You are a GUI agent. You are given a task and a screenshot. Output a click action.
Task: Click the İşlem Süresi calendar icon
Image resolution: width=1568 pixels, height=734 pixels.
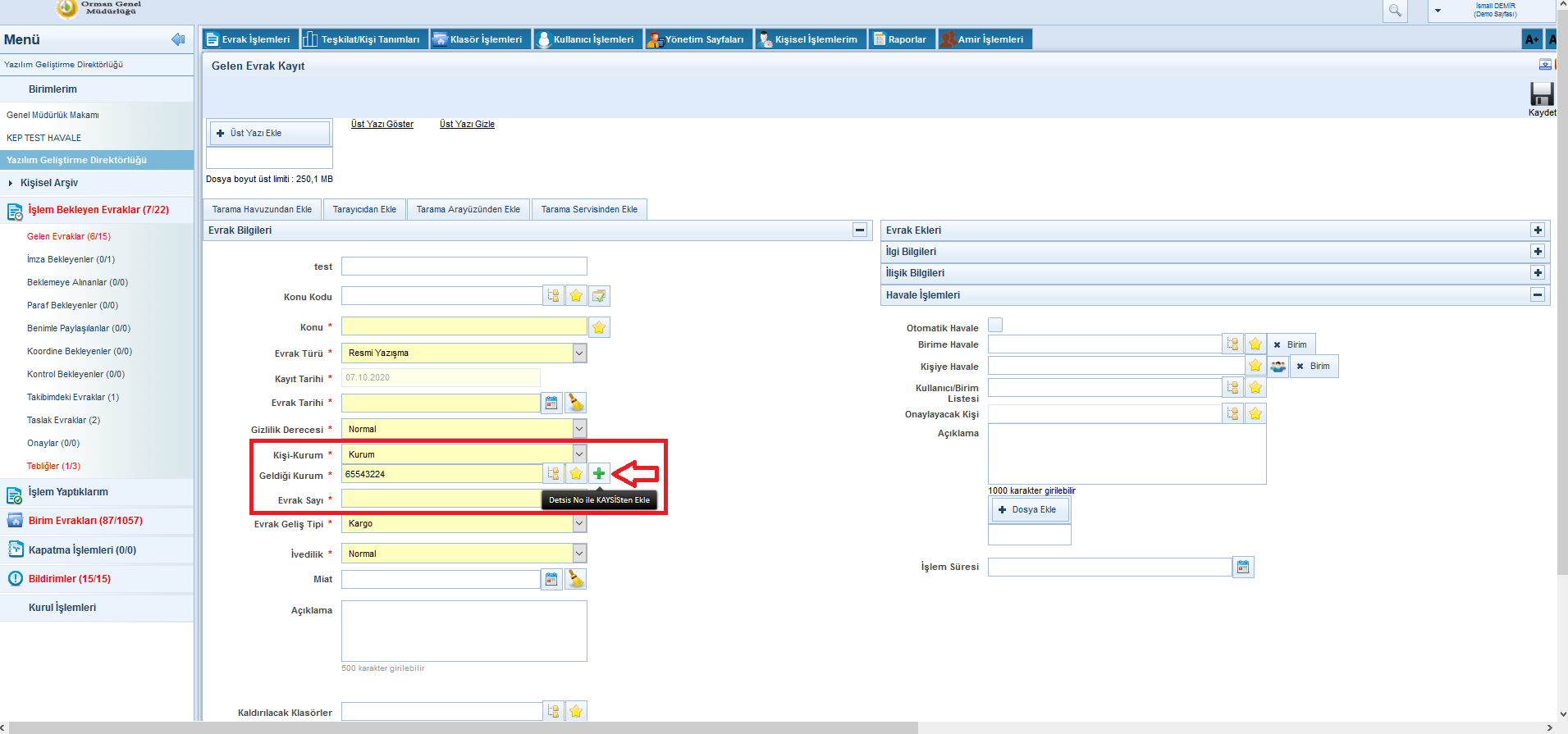(x=1243, y=567)
